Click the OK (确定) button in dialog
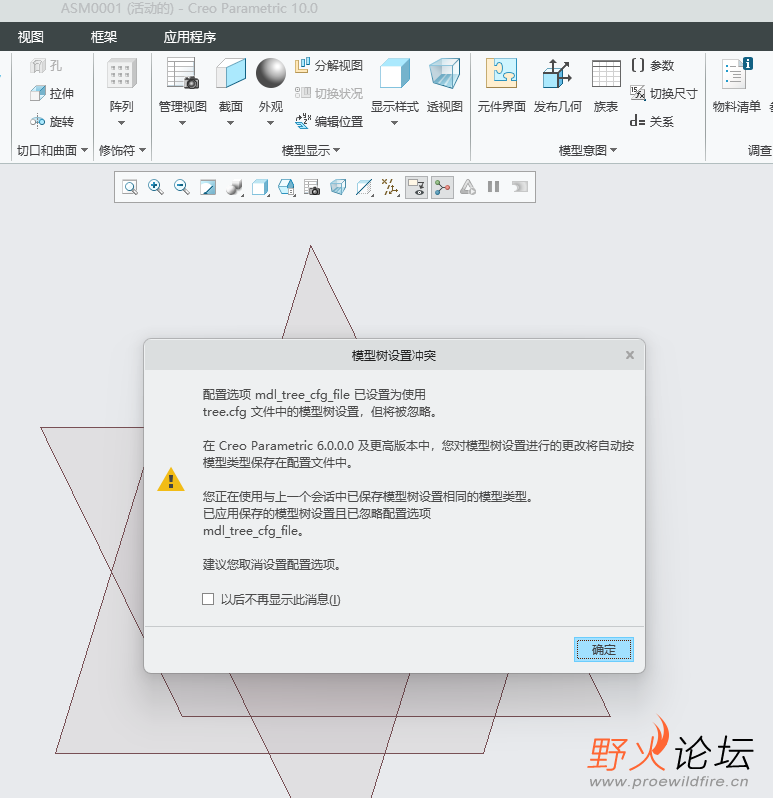773x798 pixels. pos(604,649)
